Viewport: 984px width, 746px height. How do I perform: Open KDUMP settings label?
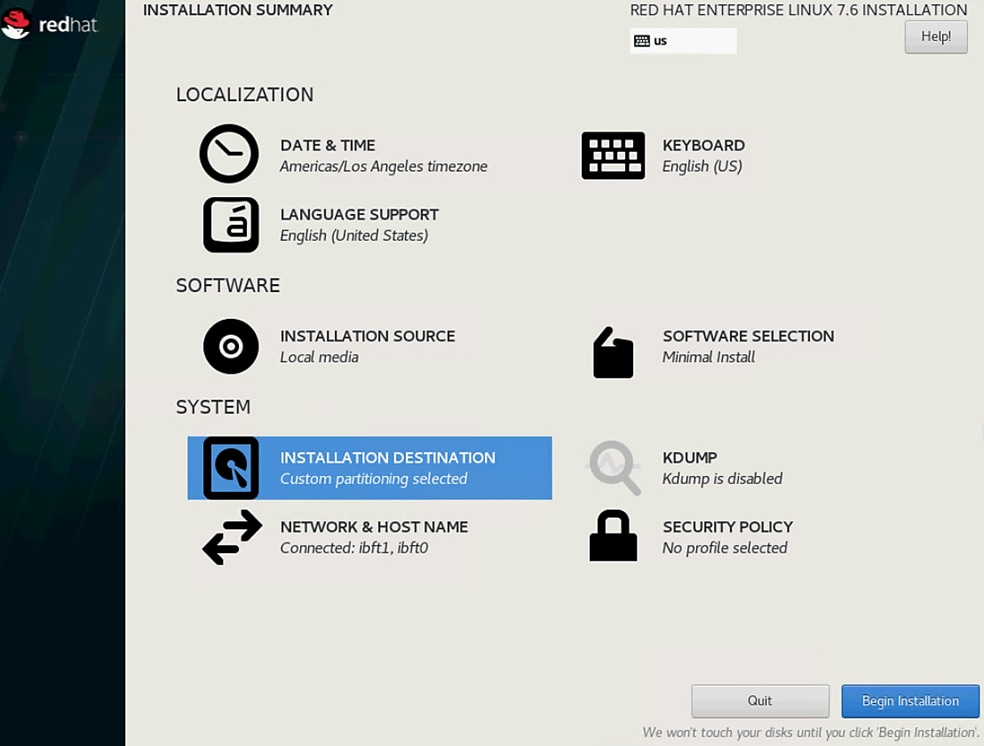click(x=690, y=458)
